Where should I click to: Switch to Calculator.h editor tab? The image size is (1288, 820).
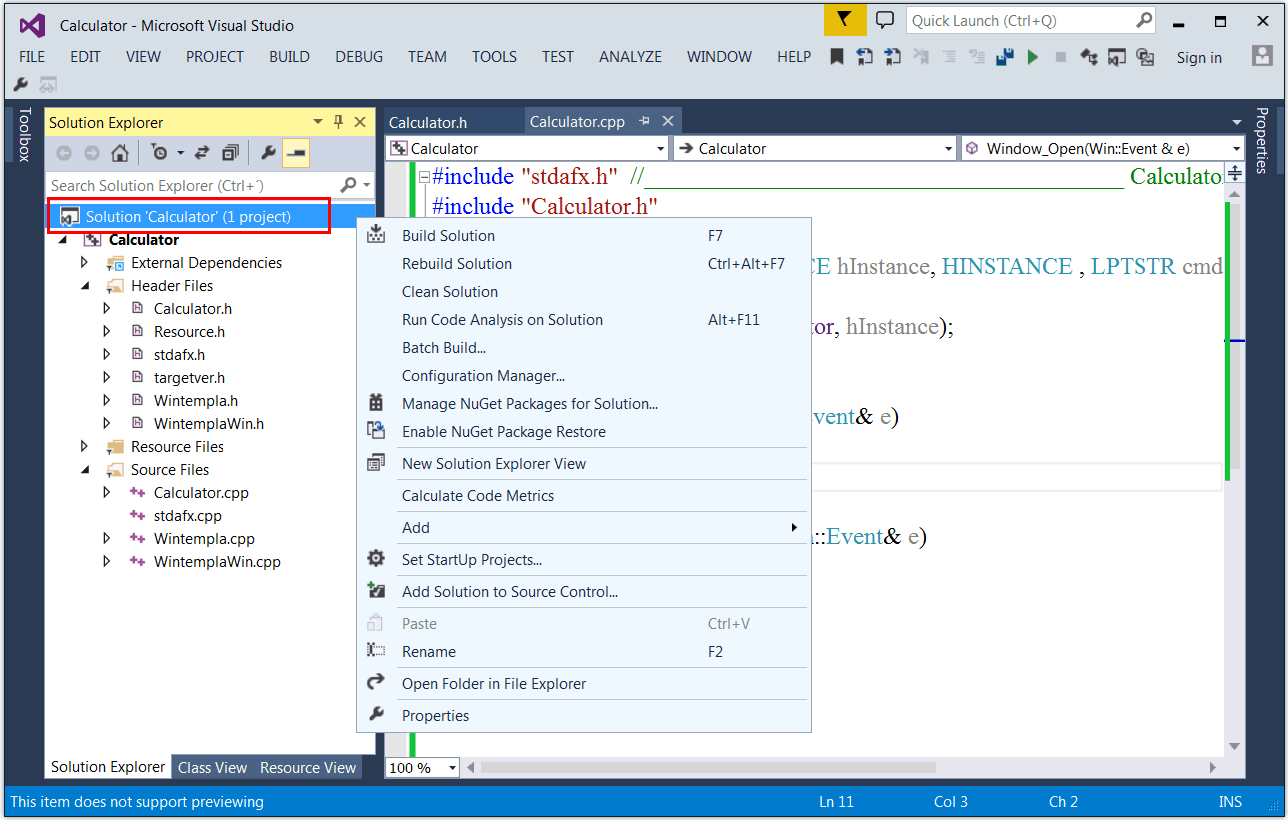(428, 122)
